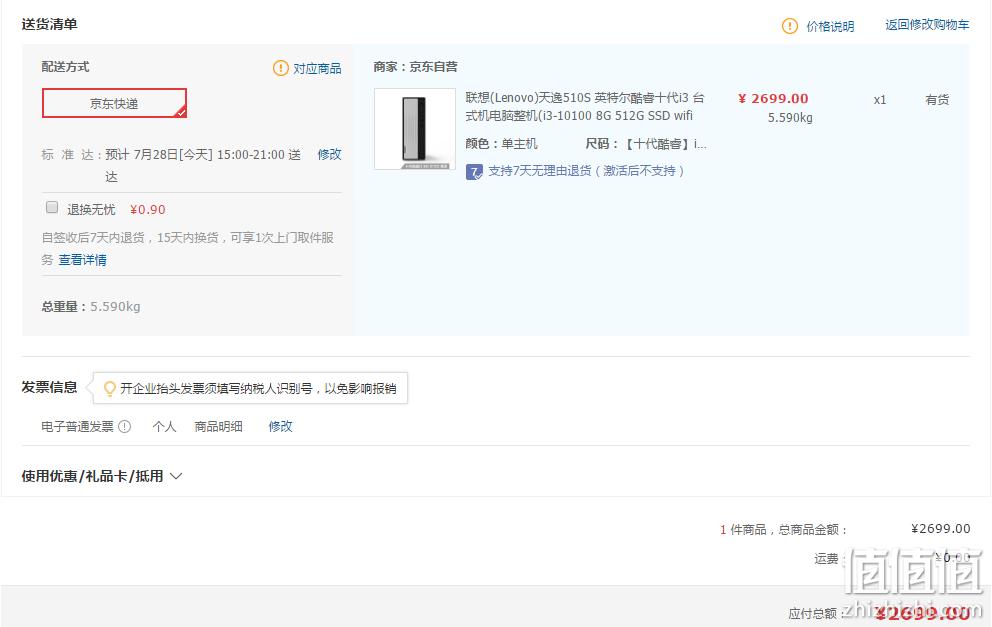Click the info icon beside 电子普通发票
The height and width of the screenshot is (627, 992).
coord(125,426)
